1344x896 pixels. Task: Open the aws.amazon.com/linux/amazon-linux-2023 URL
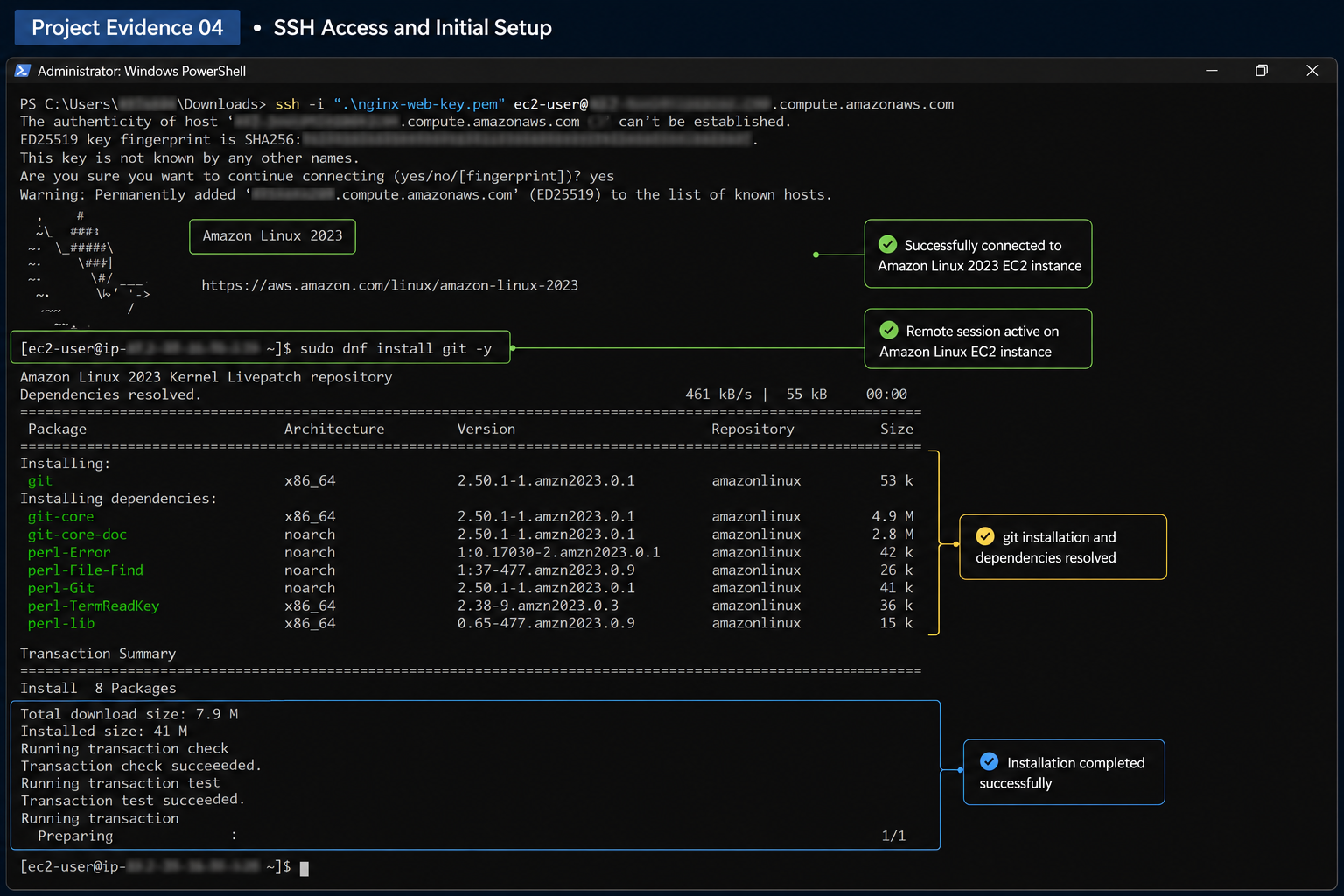coord(390,285)
